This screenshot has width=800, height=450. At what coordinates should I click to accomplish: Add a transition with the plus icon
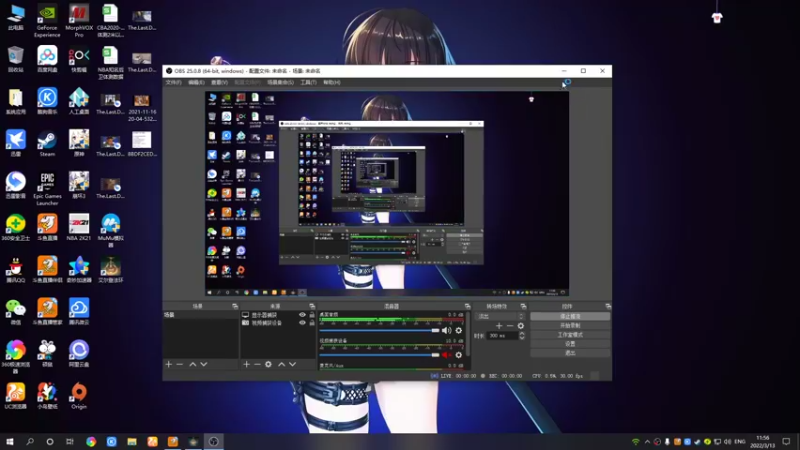pyautogui.click(x=499, y=326)
